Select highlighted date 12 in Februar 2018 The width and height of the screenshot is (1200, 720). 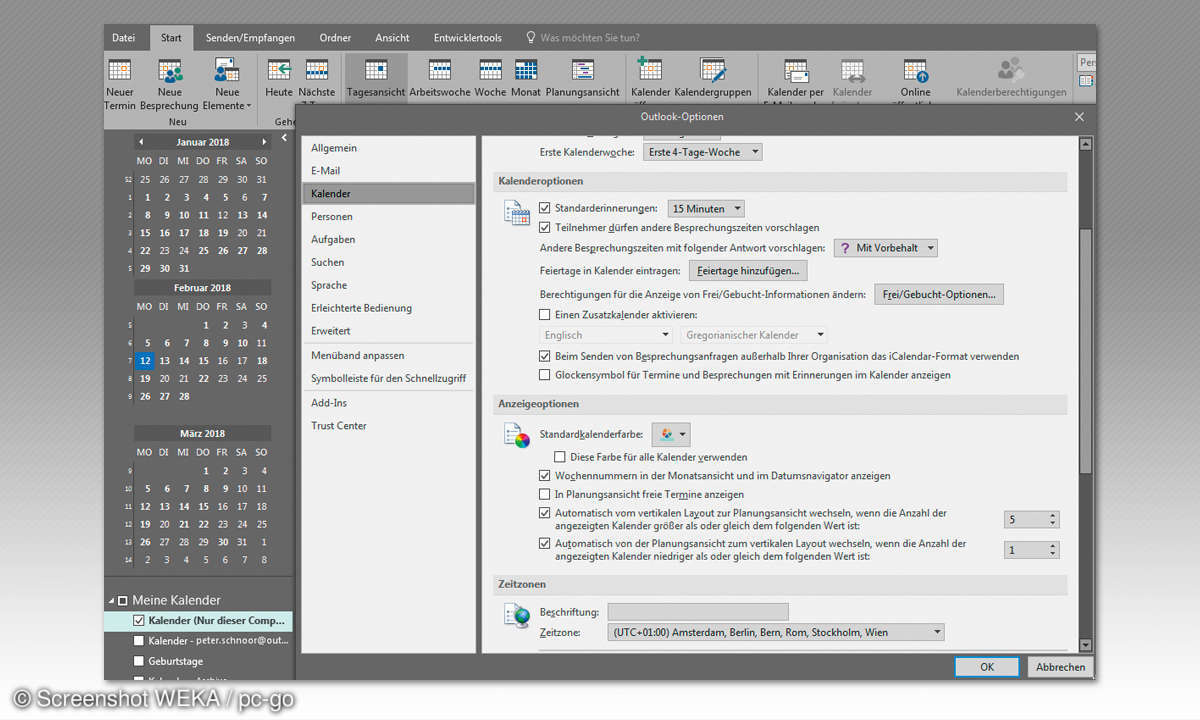145,361
